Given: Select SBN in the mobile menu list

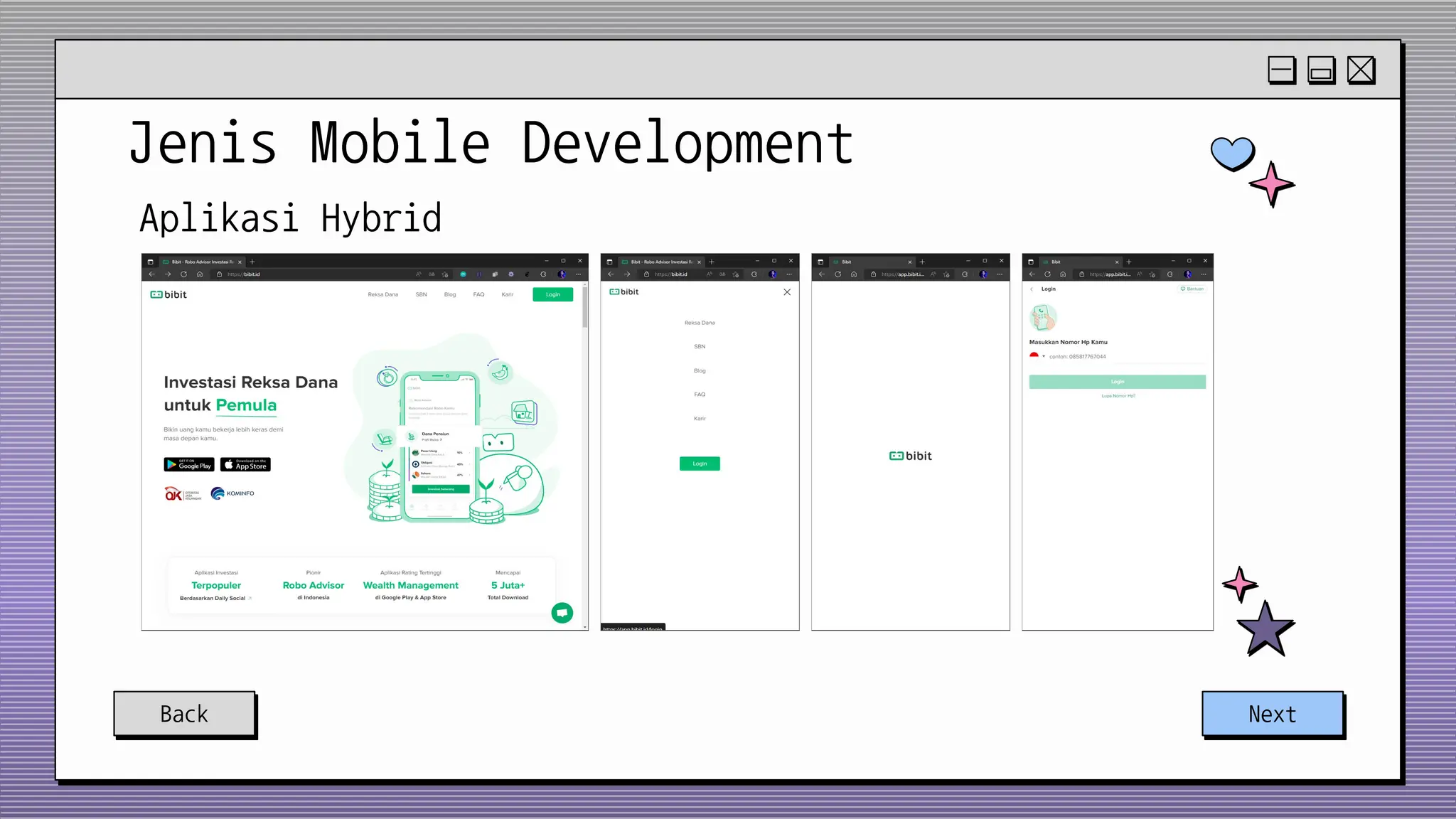Looking at the screenshot, I should 700,347.
